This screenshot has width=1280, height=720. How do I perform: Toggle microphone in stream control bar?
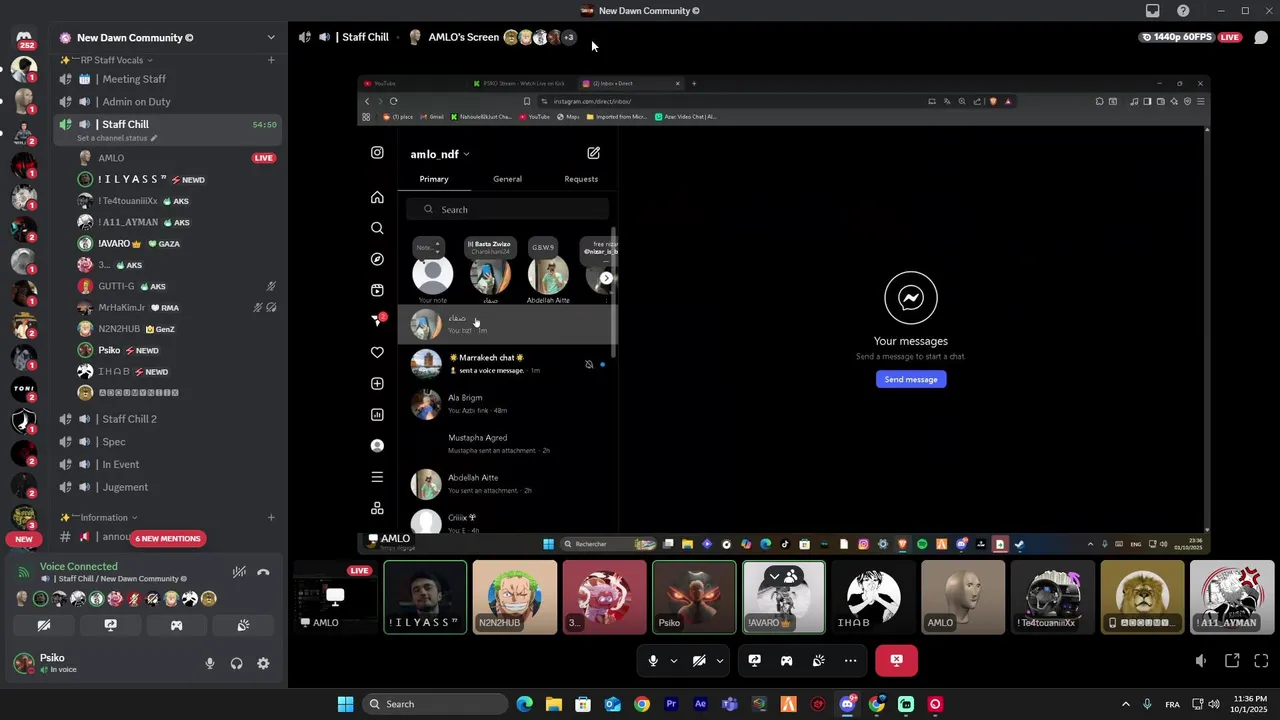pyautogui.click(x=653, y=660)
